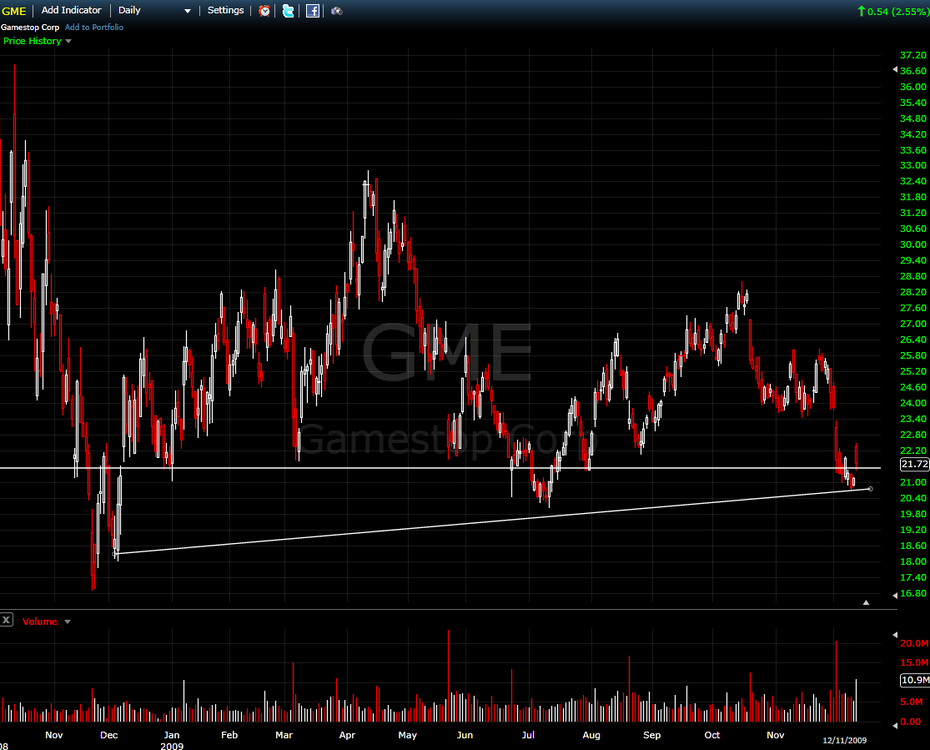Click the 12/11/2009 date label
The image size is (930, 750).
tap(845, 740)
